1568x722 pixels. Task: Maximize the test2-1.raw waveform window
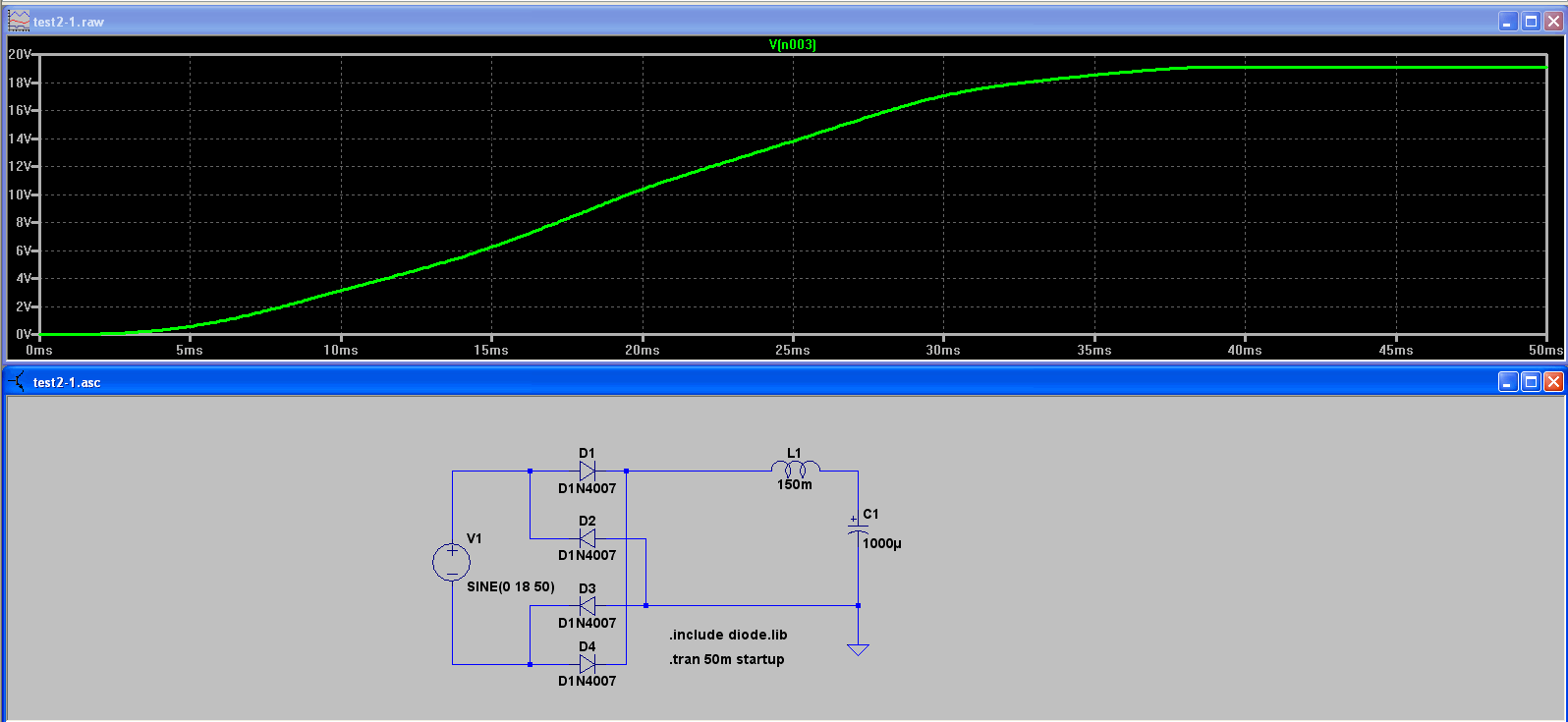tap(1531, 21)
